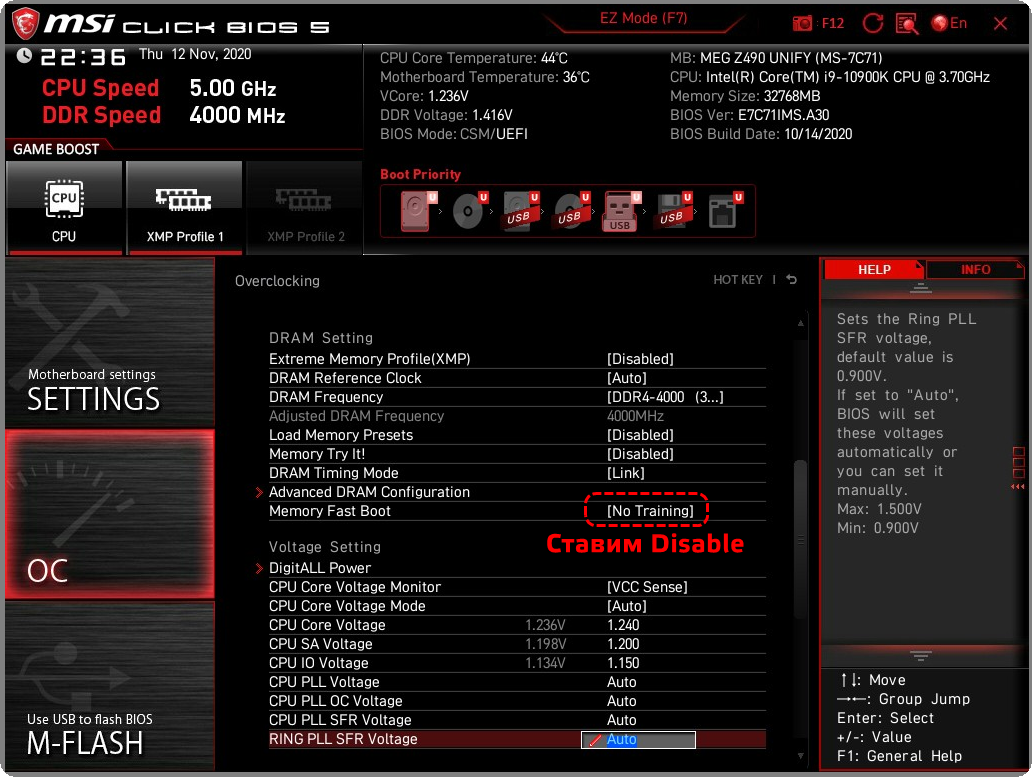Viewport: 1032px width, 777px height.
Task: Select the pink USB key boot icon
Action: (622, 211)
